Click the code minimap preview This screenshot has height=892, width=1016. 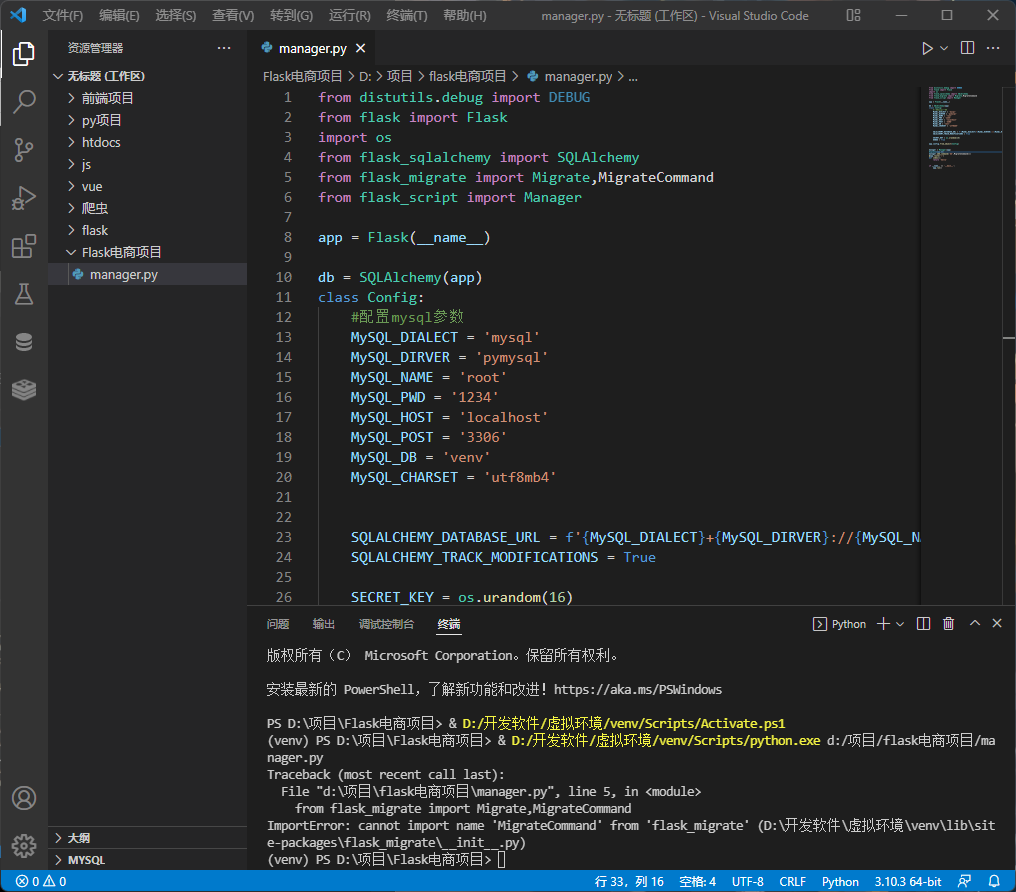coord(964,126)
